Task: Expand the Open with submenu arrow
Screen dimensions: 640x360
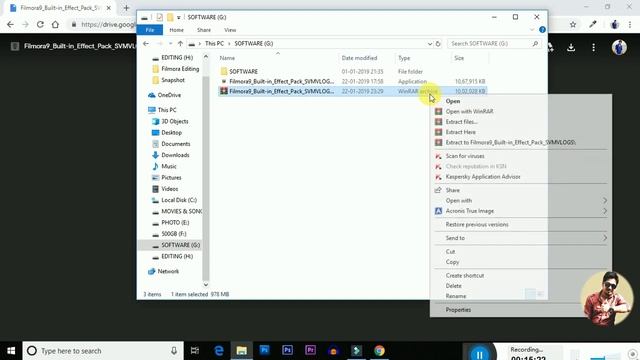Action: click(x=605, y=200)
